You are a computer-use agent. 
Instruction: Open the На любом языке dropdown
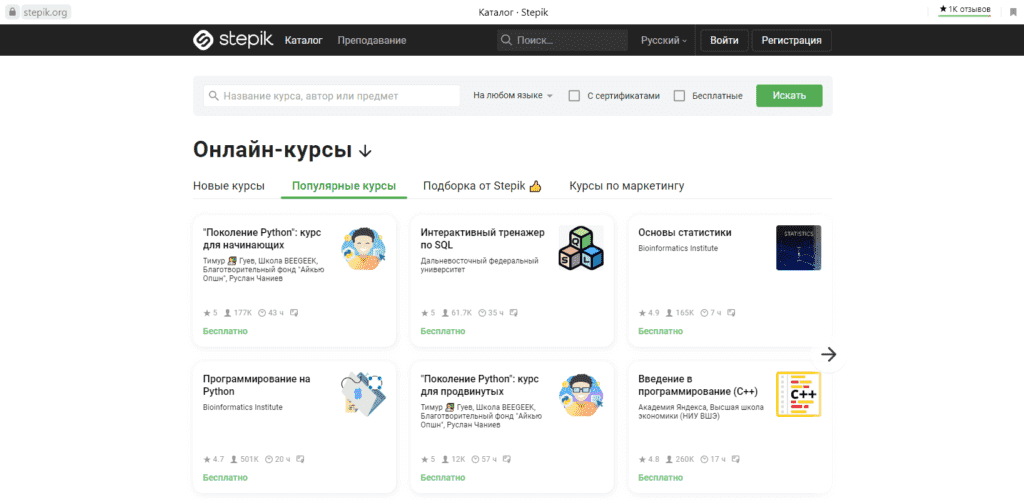[512, 96]
